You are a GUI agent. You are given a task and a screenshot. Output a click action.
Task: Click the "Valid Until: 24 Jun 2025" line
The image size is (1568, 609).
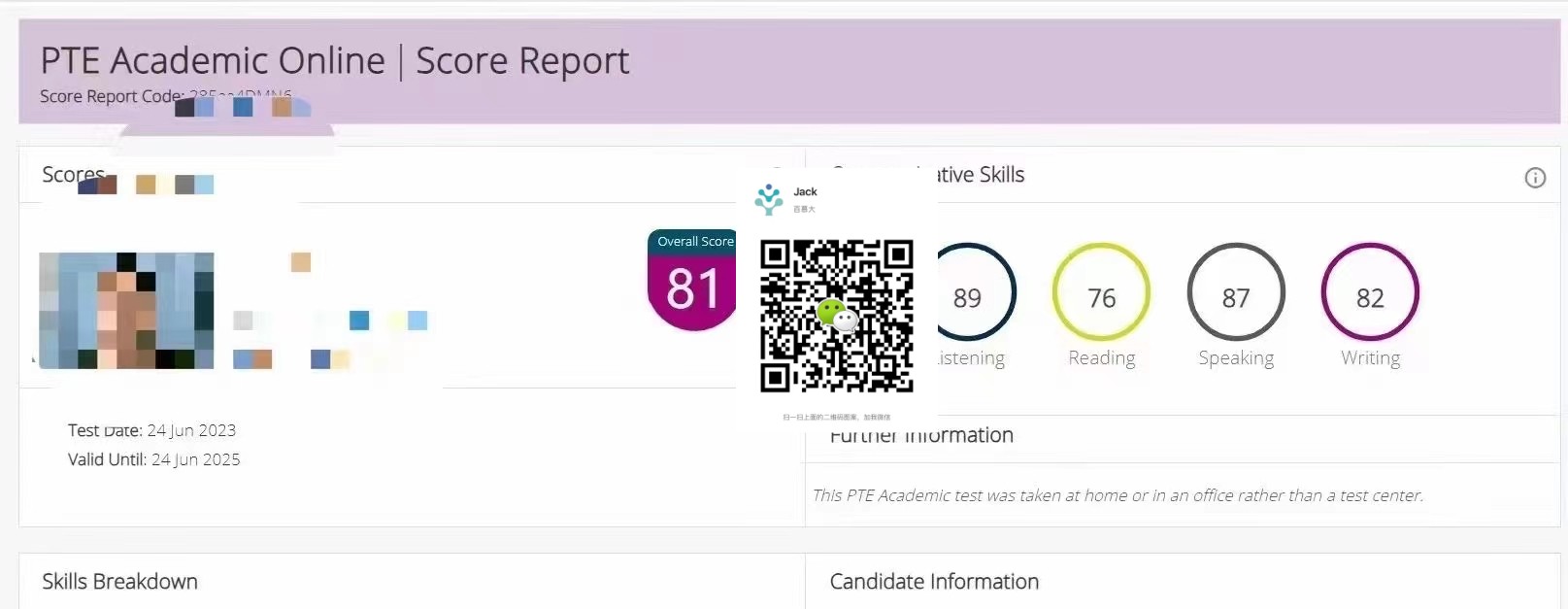pyautogui.click(x=153, y=459)
